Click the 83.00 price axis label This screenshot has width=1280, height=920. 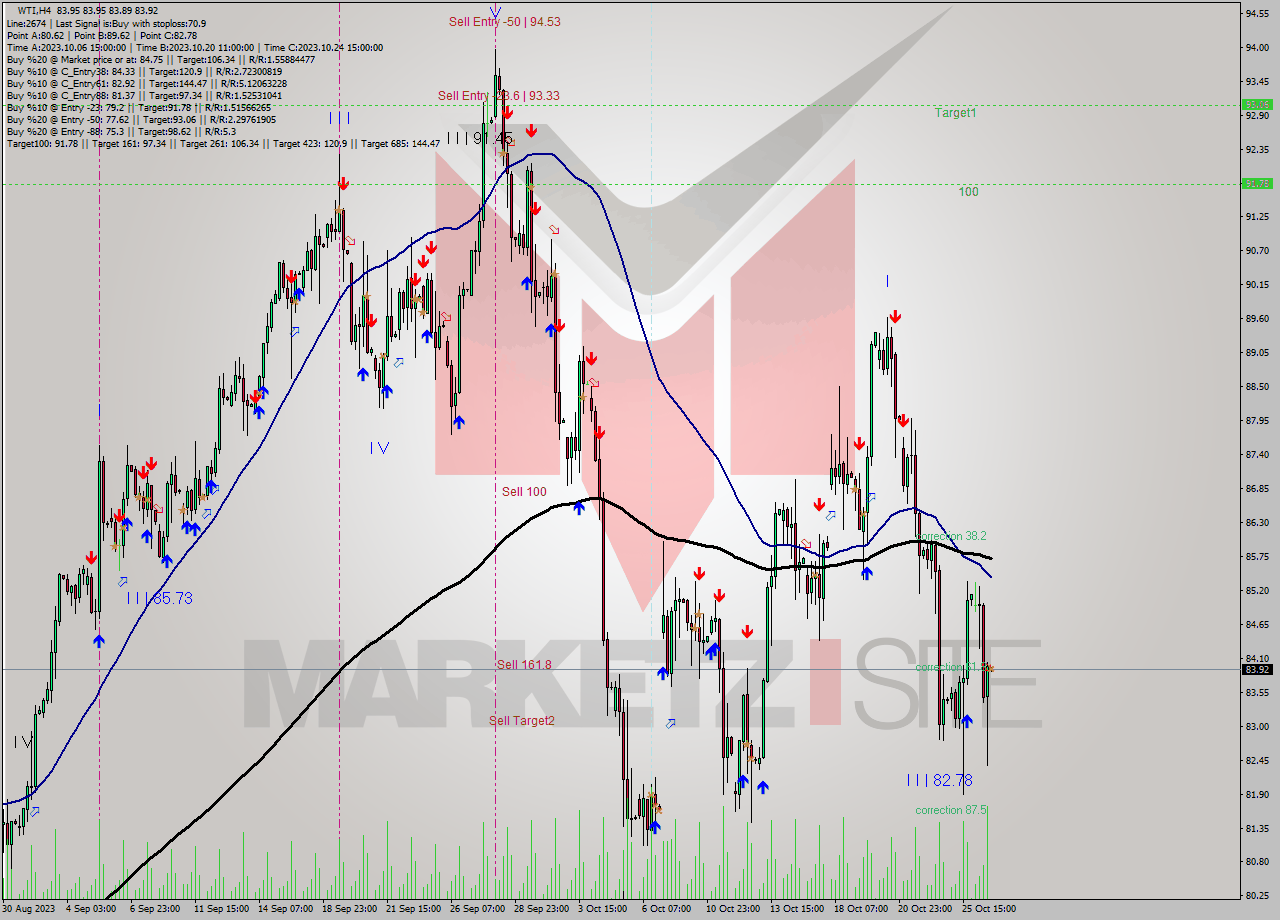[x=1256, y=726]
